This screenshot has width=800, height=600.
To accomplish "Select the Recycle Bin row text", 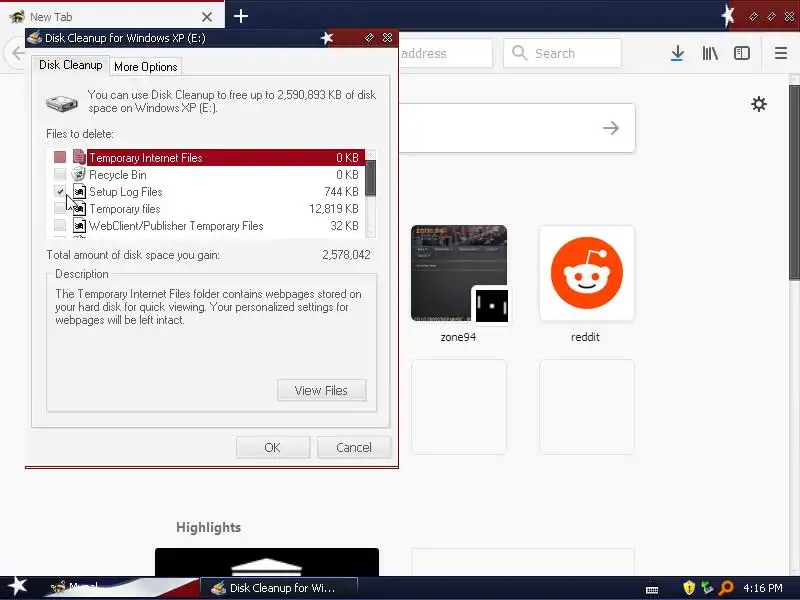I will click(118, 174).
